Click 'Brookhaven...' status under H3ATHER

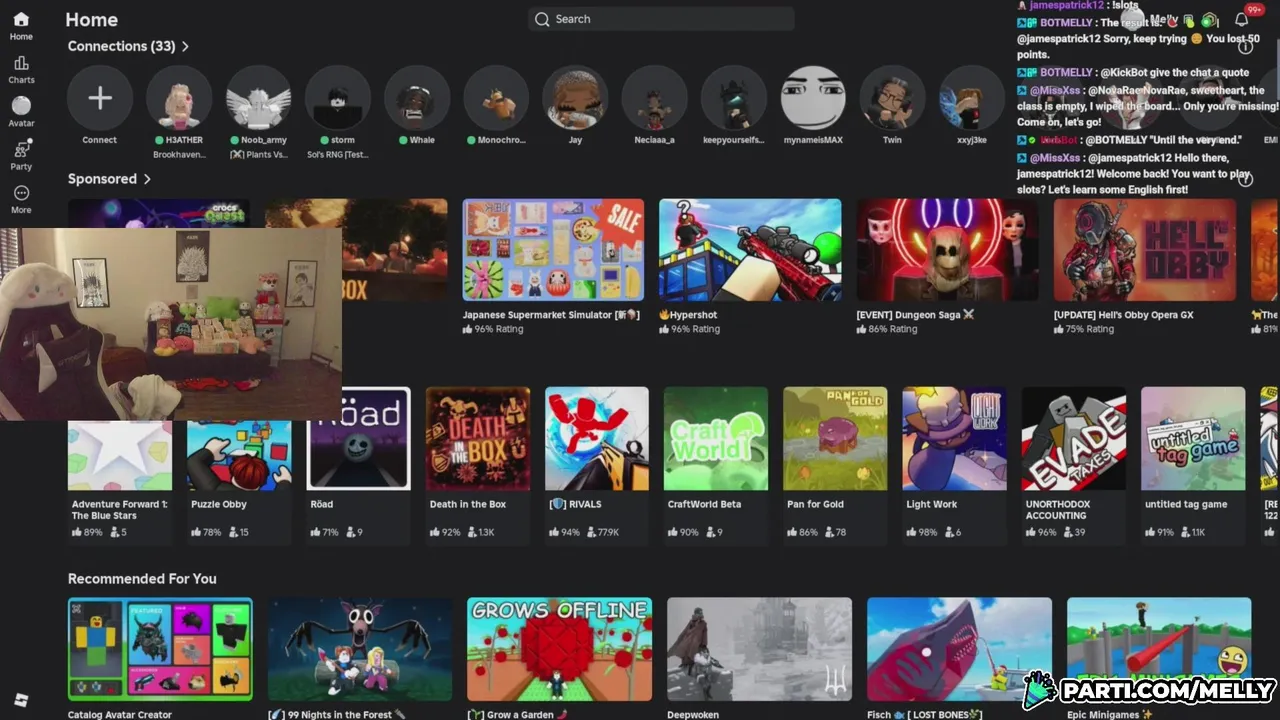(178, 155)
